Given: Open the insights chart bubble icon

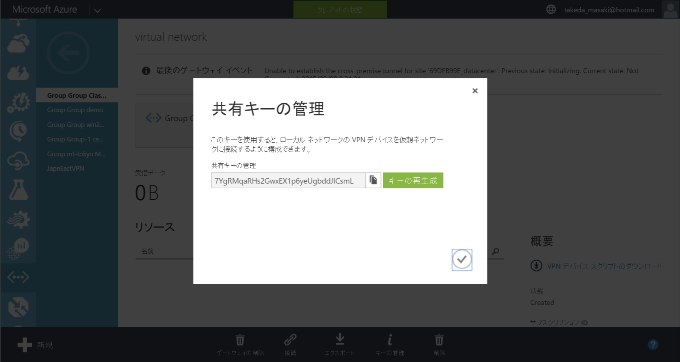Looking at the screenshot, I should (x=18, y=248).
